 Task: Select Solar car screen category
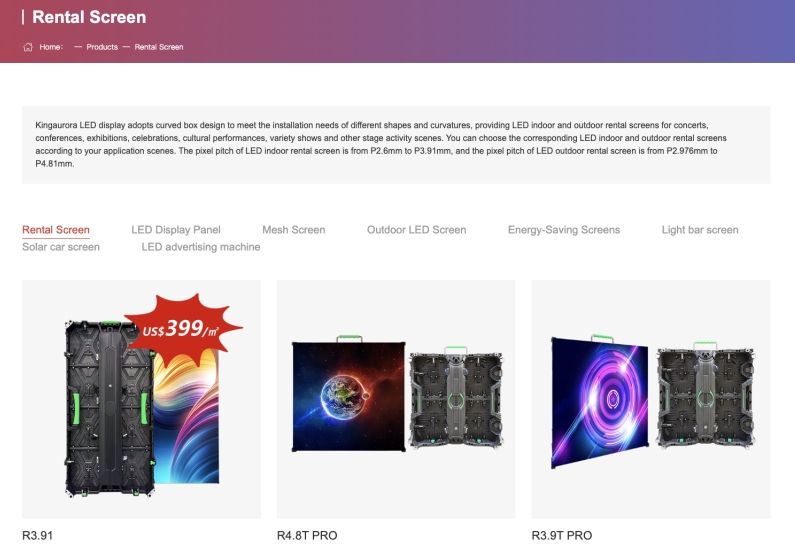pos(61,247)
